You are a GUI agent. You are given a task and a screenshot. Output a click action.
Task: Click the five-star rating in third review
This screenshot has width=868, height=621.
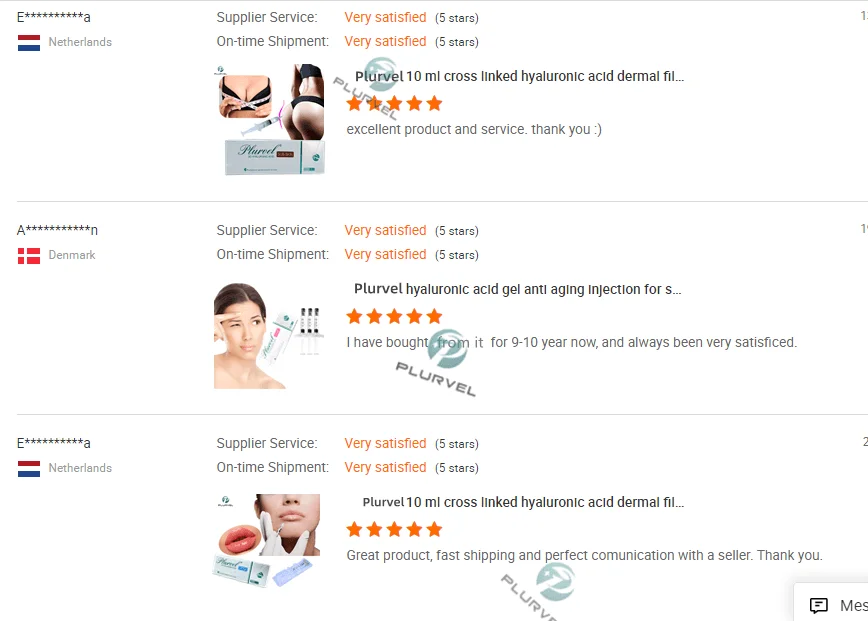click(x=394, y=530)
